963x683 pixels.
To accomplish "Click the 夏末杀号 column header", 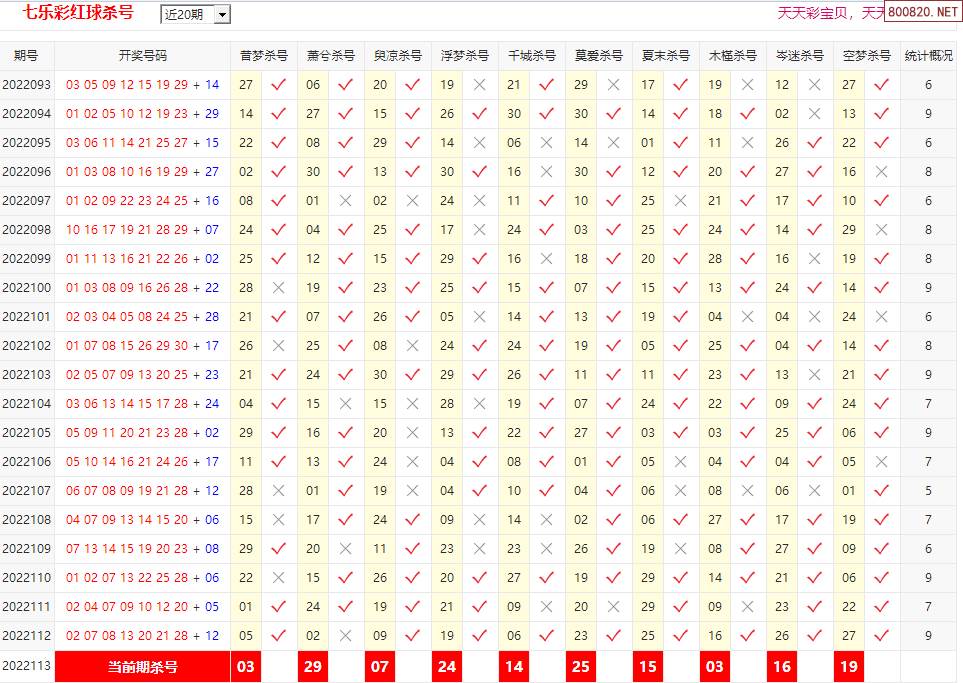I will (x=666, y=56).
